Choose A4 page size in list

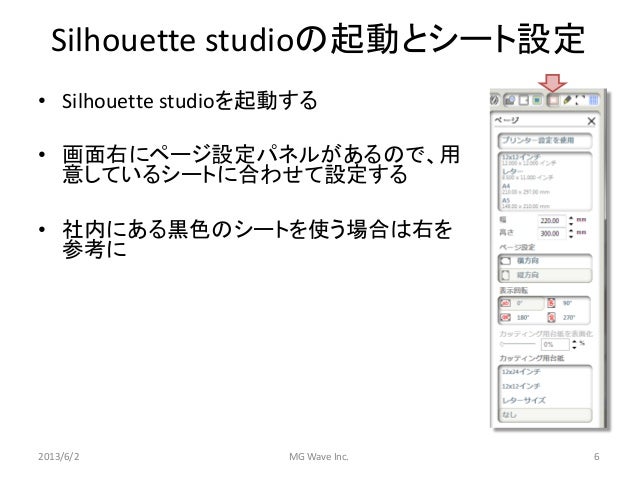coord(545,189)
